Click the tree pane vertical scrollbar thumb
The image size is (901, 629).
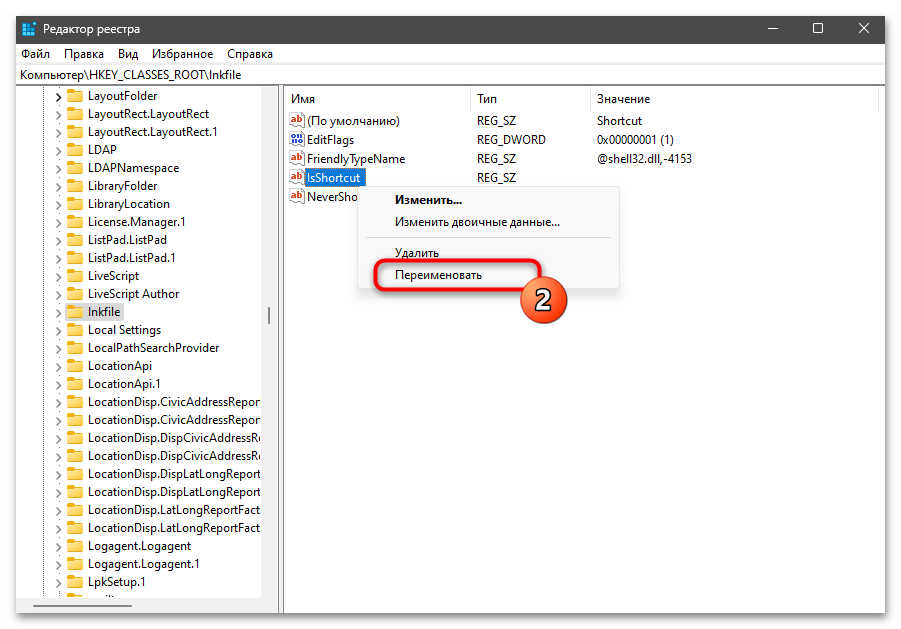(x=268, y=315)
